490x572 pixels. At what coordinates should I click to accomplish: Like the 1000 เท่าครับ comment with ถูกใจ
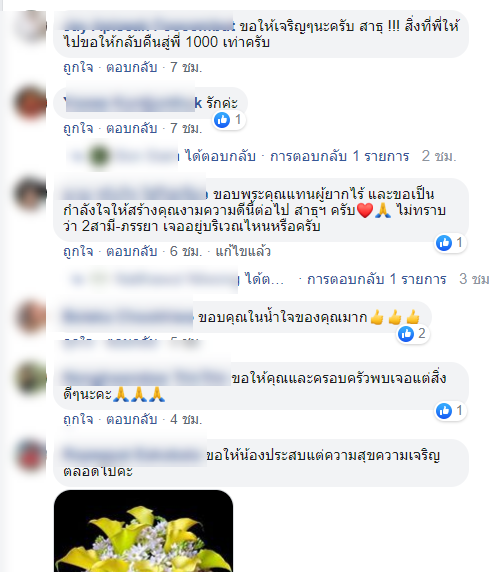pyautogui.click(x=78, y=67)
